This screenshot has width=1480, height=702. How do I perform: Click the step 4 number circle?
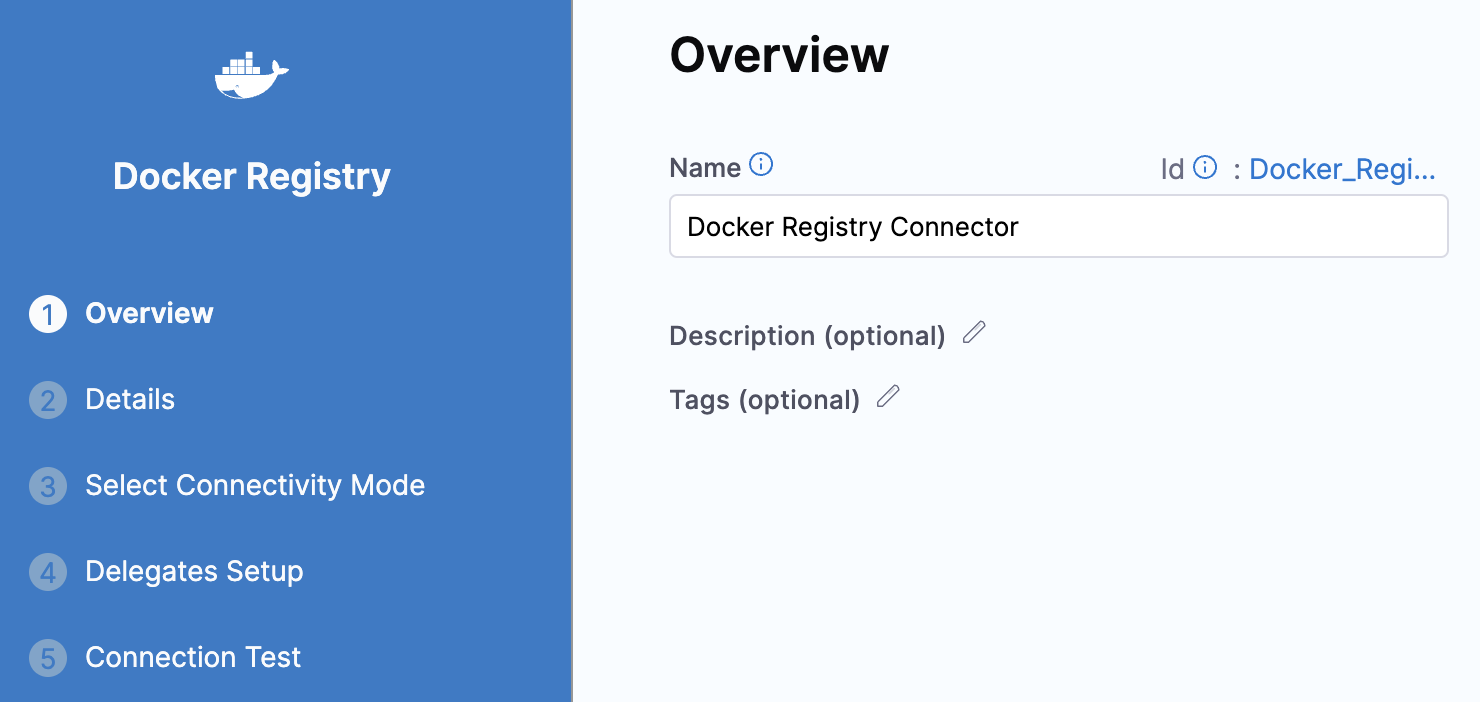click(x=48, y=572)
